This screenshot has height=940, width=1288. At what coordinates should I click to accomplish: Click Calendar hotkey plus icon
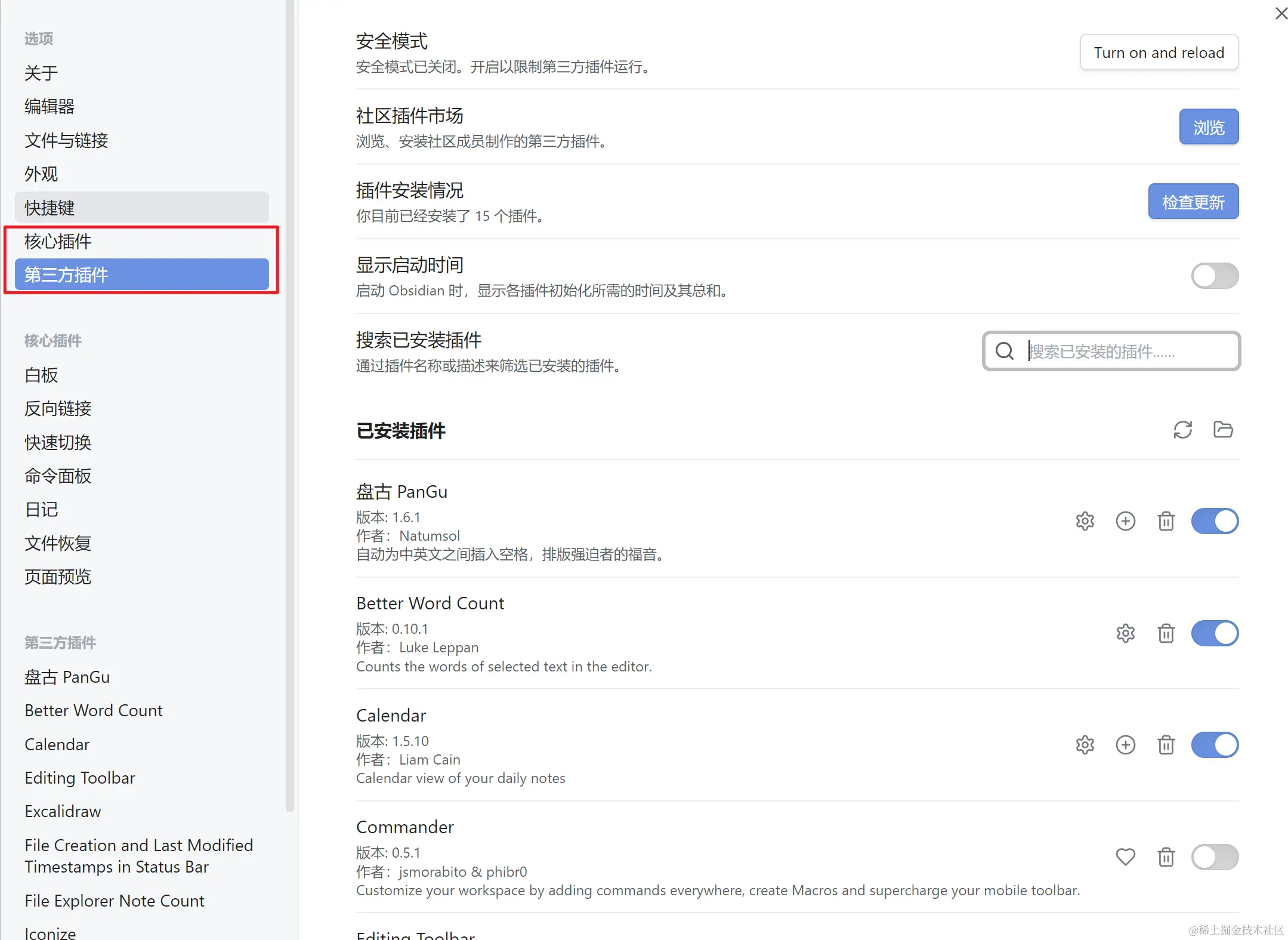coord(1125,745)
